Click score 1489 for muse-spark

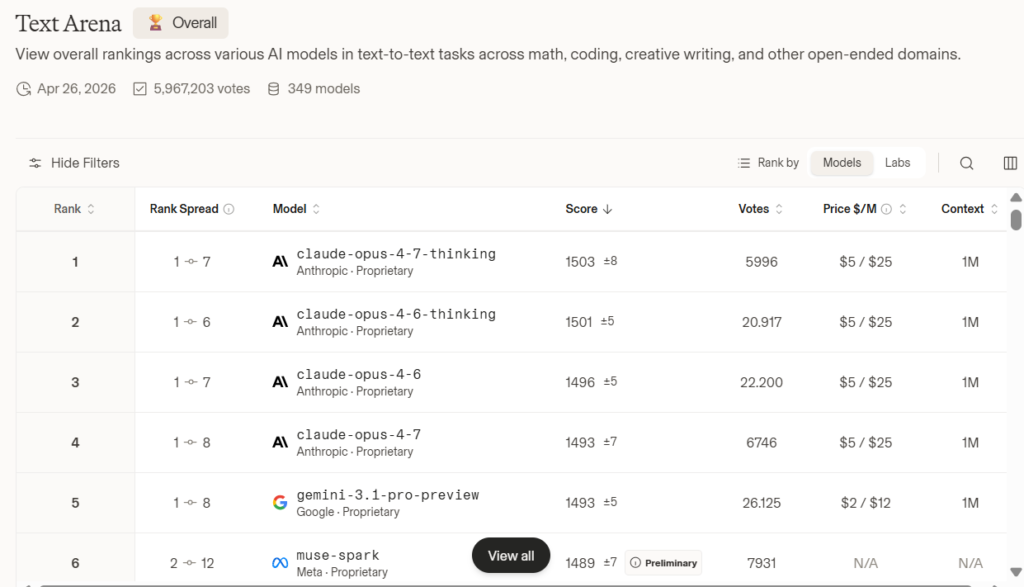580,563
